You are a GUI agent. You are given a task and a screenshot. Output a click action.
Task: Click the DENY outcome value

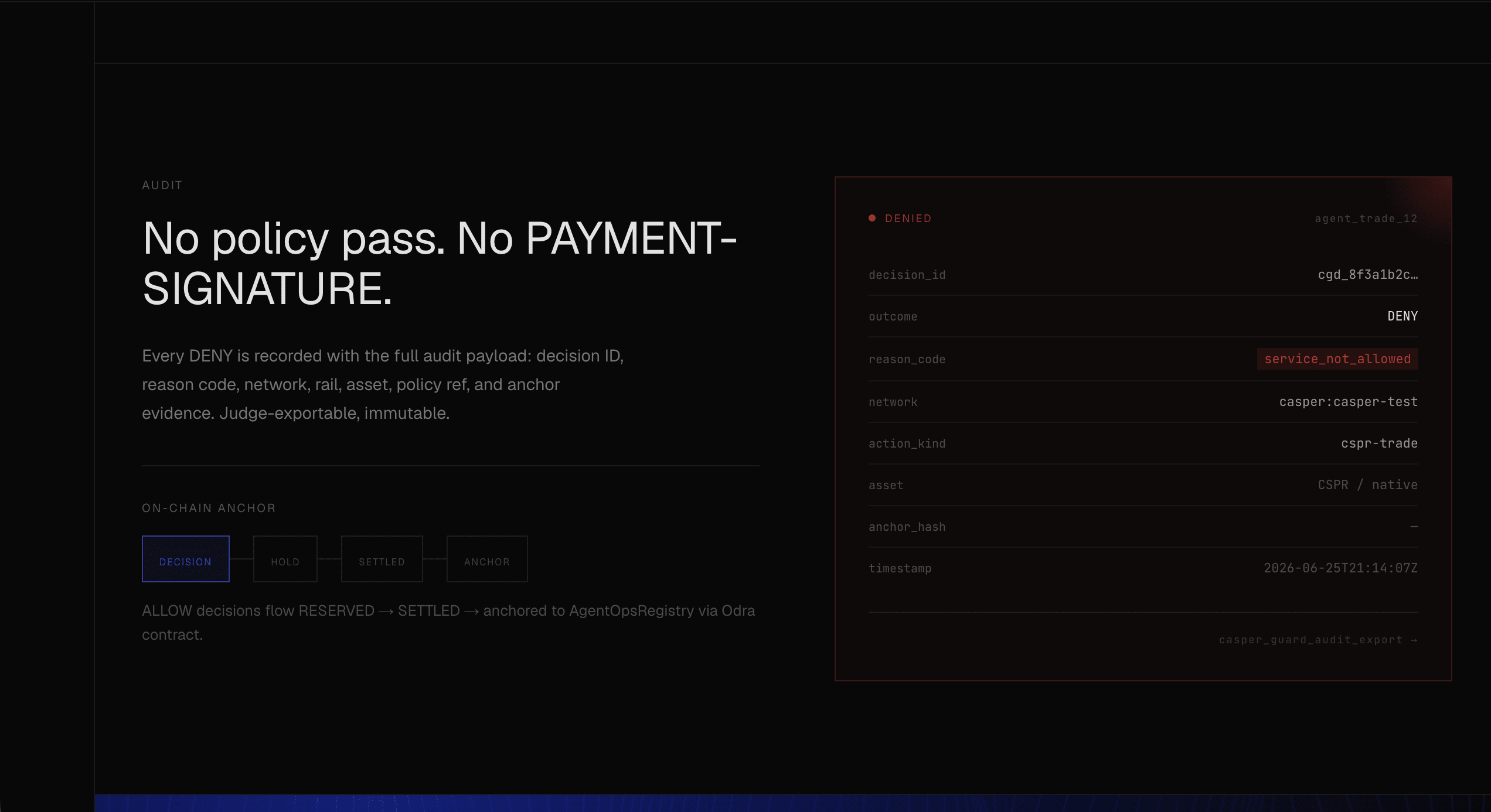click(1403, 316)
